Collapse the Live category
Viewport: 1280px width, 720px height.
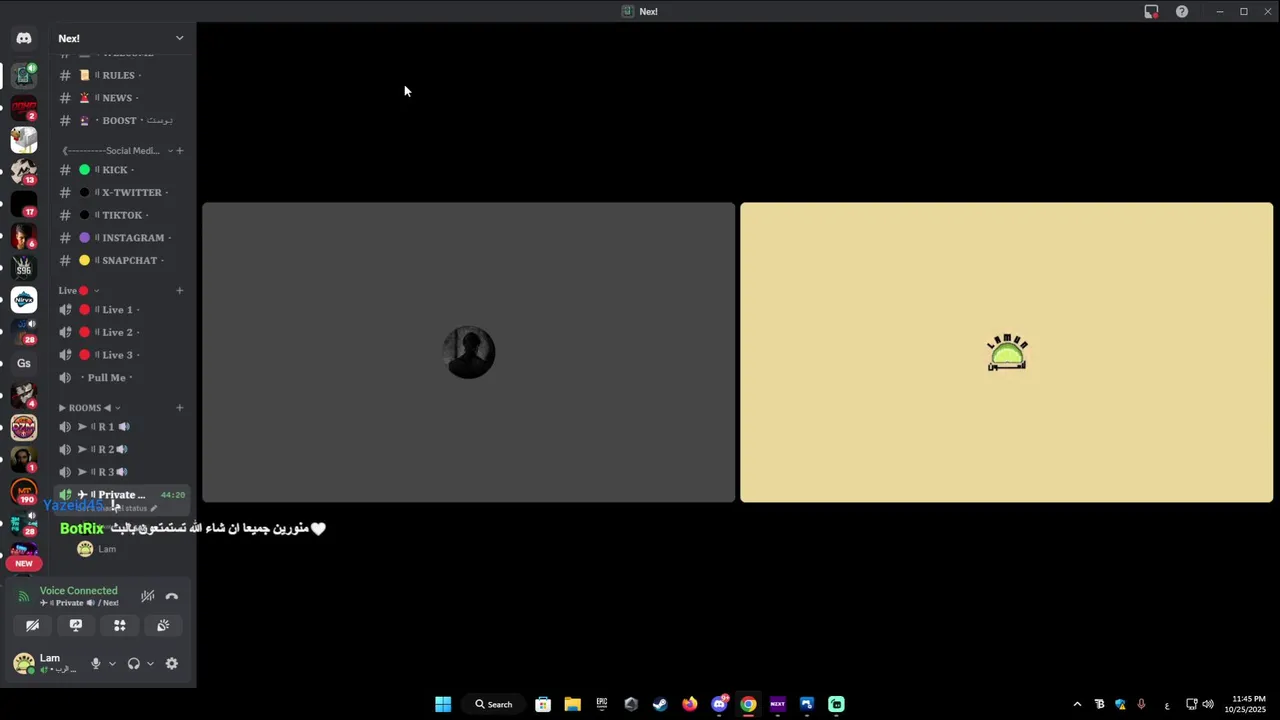(x=79, y=290)
